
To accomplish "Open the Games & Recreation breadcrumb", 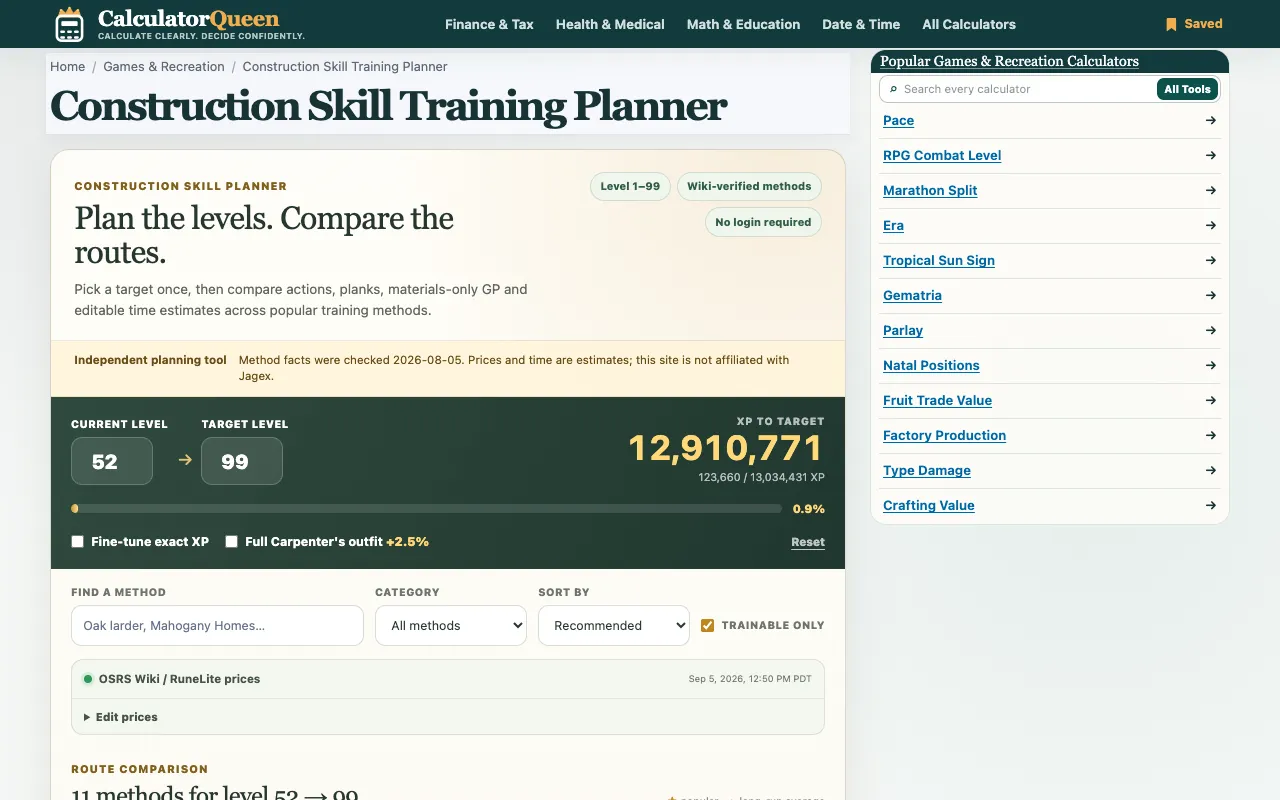I will click(x=164, y=67).
